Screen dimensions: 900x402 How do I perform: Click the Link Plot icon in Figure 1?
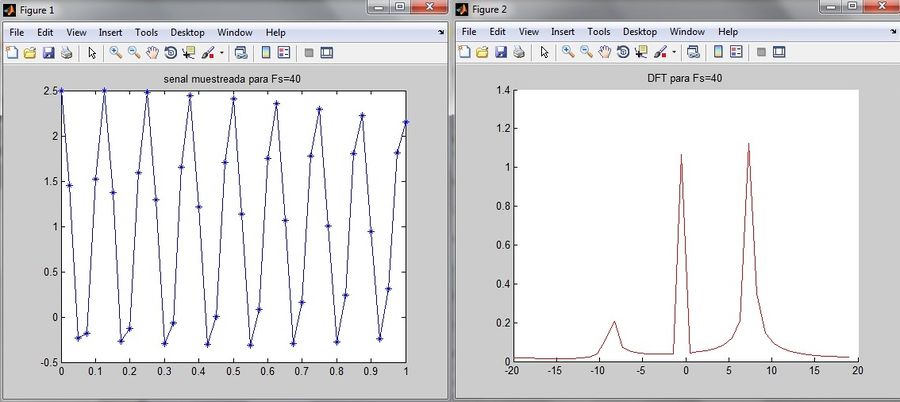[241, 52]
